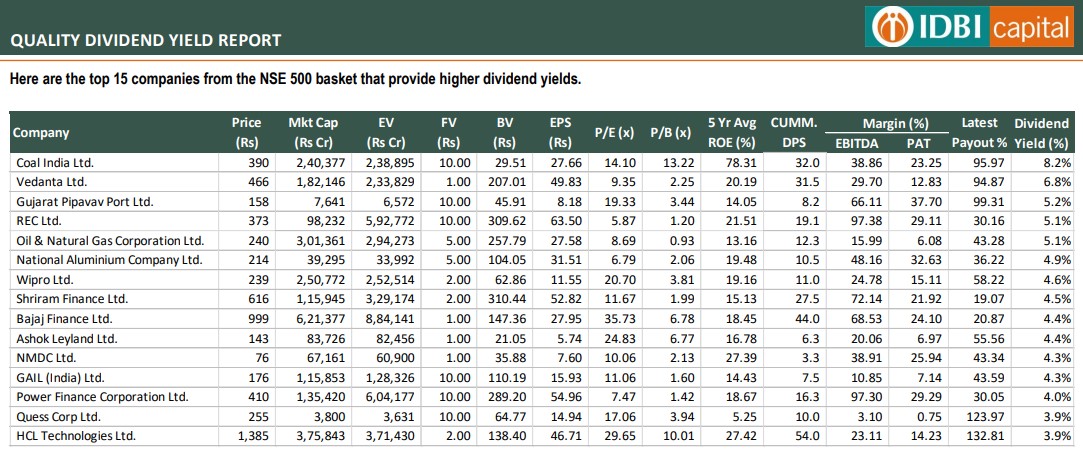This screenshot has width=1083, height=453.
Task: Click the orange 'capital' logo block
Action: click(1031, 27)
